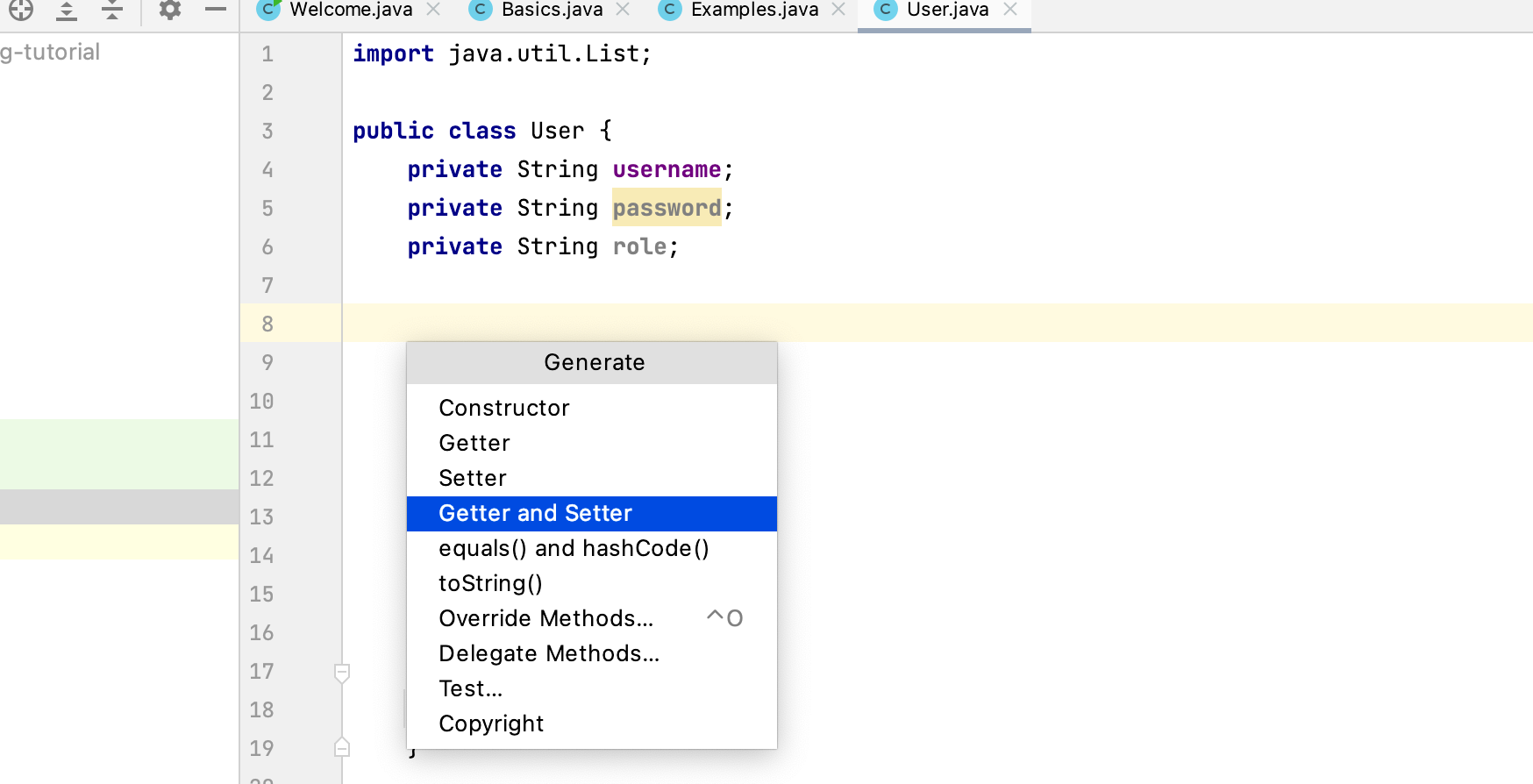1533x784 pixels.
Task: Select Getter and Setter option
Action: 592,513
